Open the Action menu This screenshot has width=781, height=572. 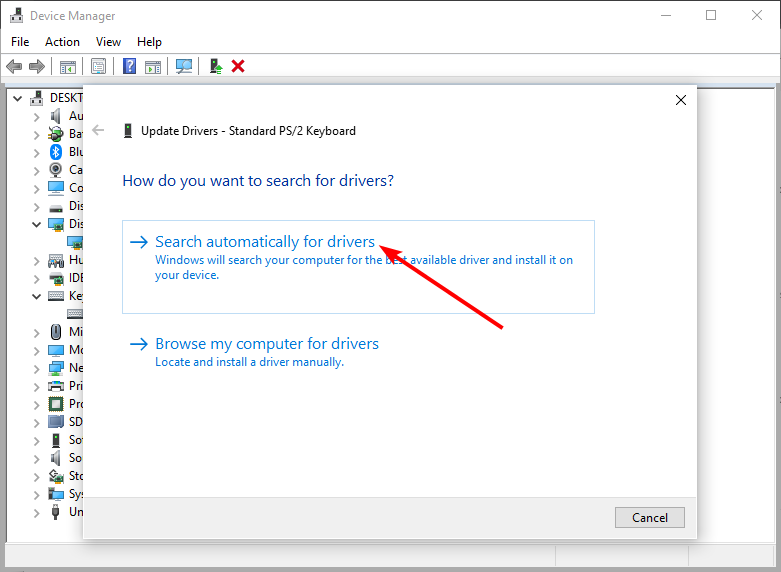(62, 42)
